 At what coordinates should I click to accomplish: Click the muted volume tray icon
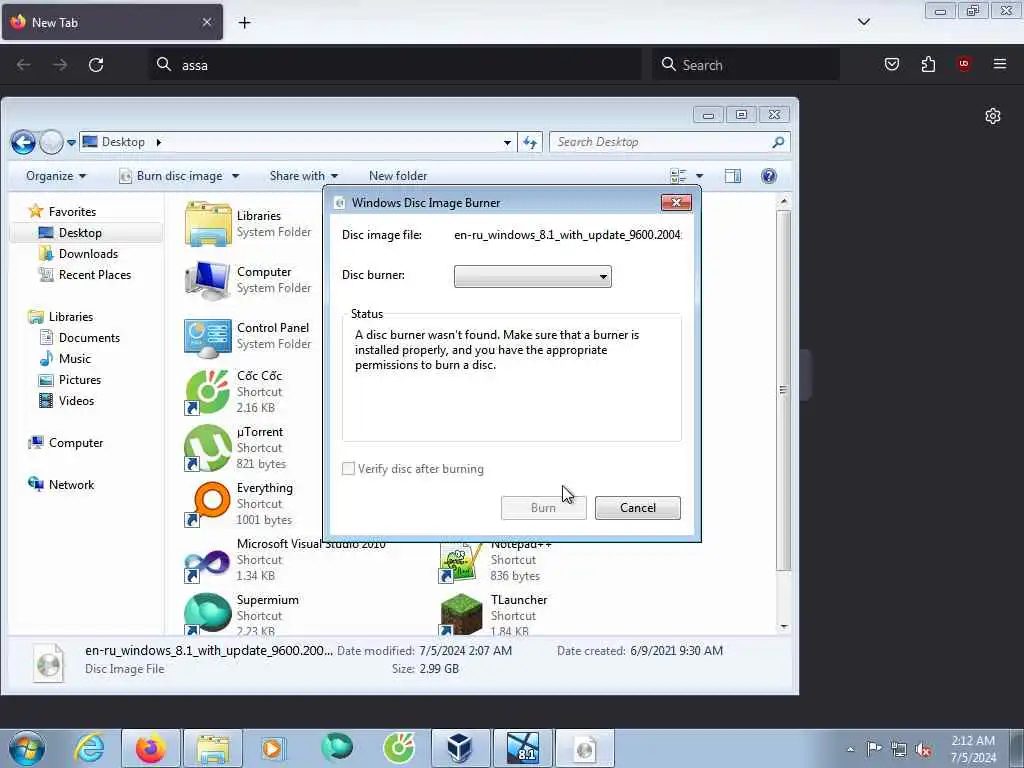923,750
